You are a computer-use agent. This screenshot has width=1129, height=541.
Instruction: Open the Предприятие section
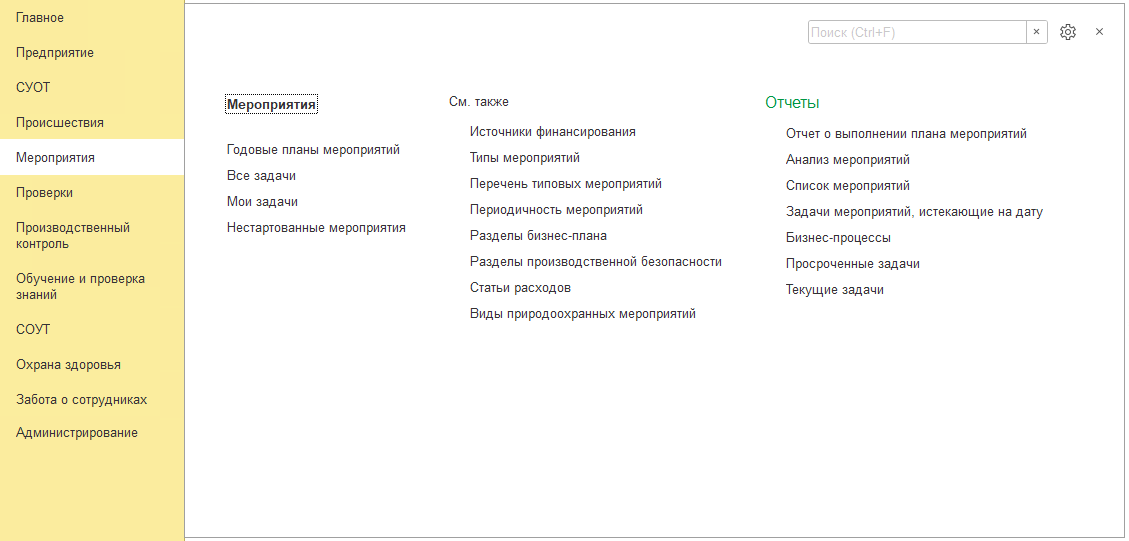[55, 53]
